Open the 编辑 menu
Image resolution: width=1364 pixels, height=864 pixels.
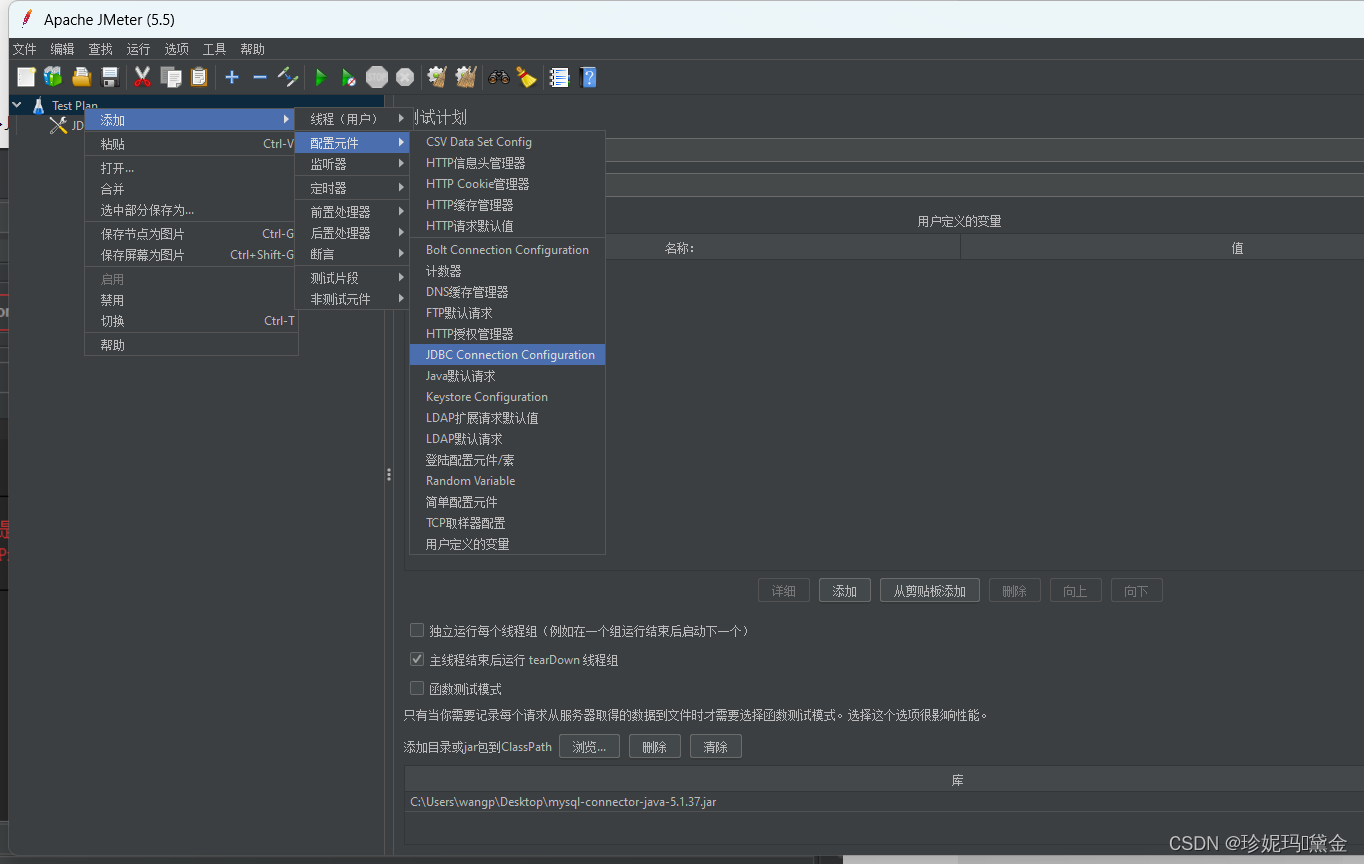pos(62,49)
